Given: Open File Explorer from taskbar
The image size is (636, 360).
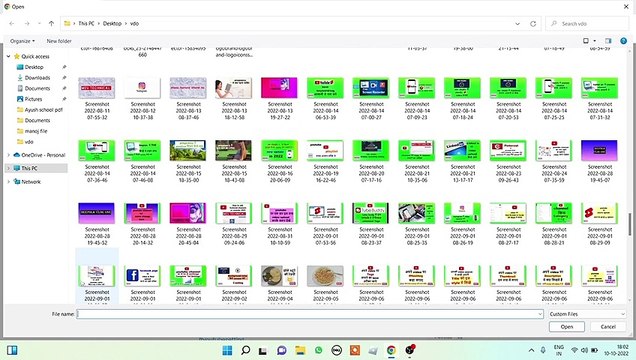Looking at the screenshot, I should (x=300, y=350).
